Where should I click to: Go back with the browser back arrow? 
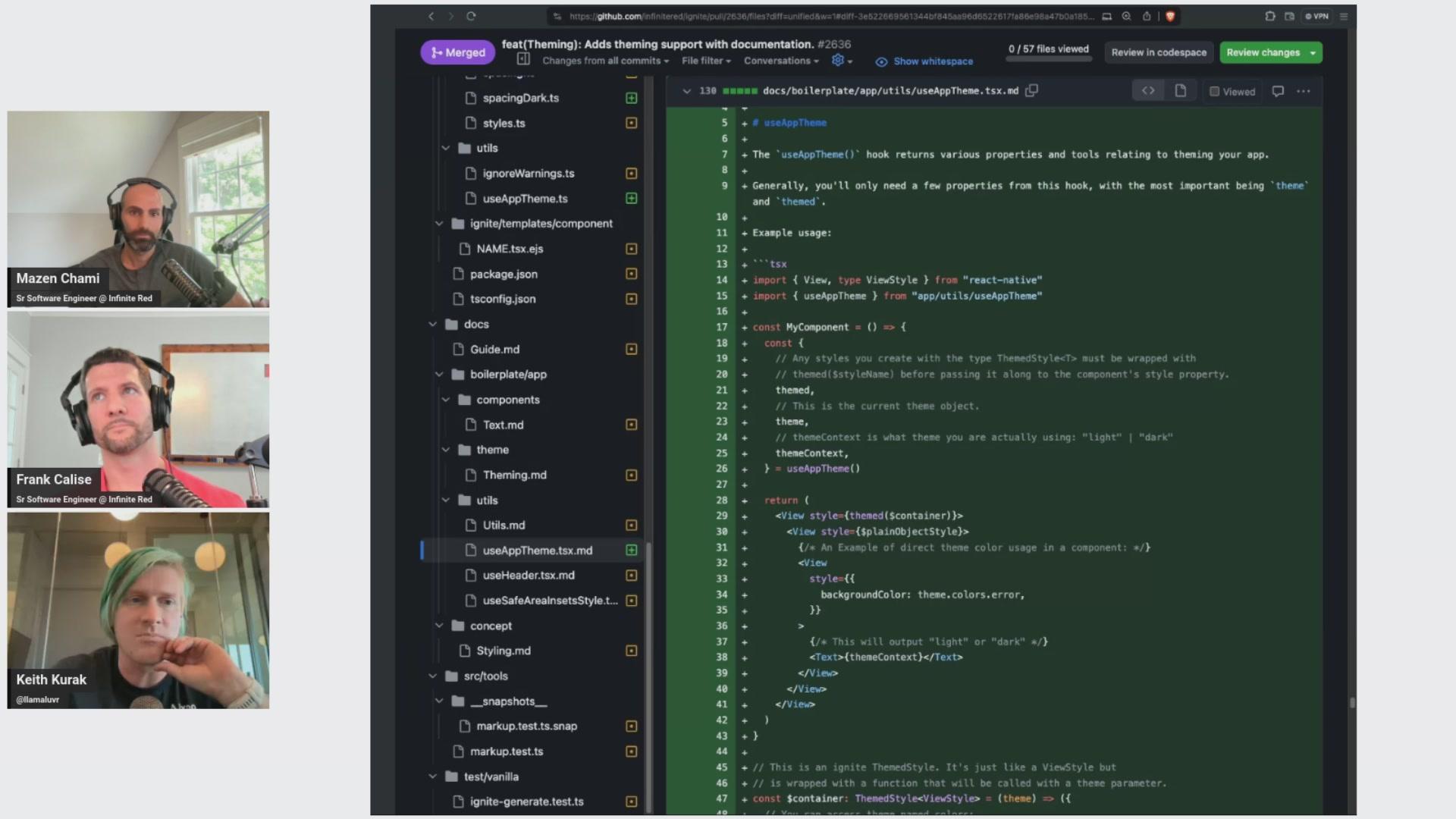point(431,16)
